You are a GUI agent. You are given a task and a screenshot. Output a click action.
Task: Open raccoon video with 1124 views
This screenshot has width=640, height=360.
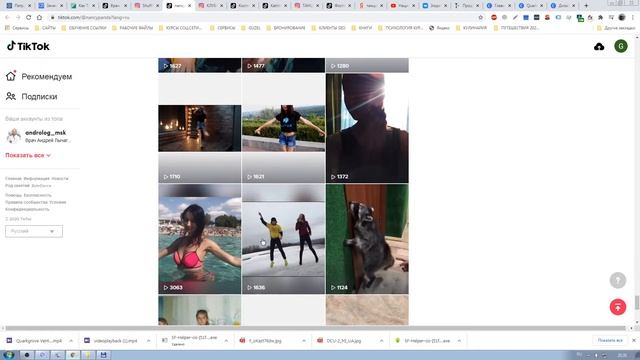click(367, 239)
